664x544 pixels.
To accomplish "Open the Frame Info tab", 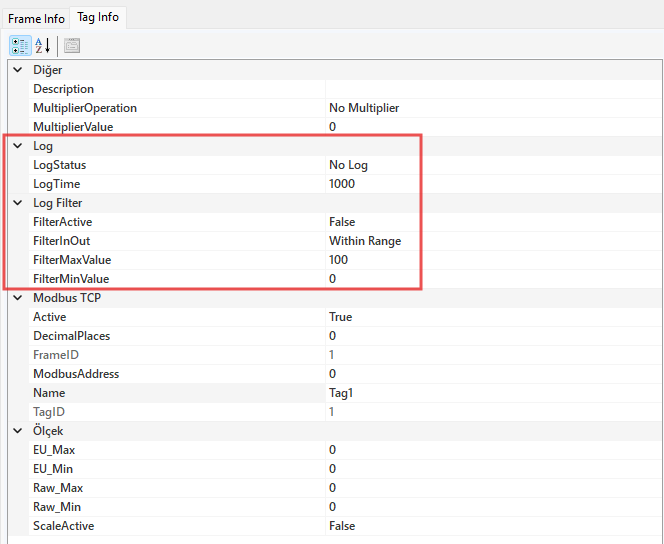I will [x=36, y=19].
